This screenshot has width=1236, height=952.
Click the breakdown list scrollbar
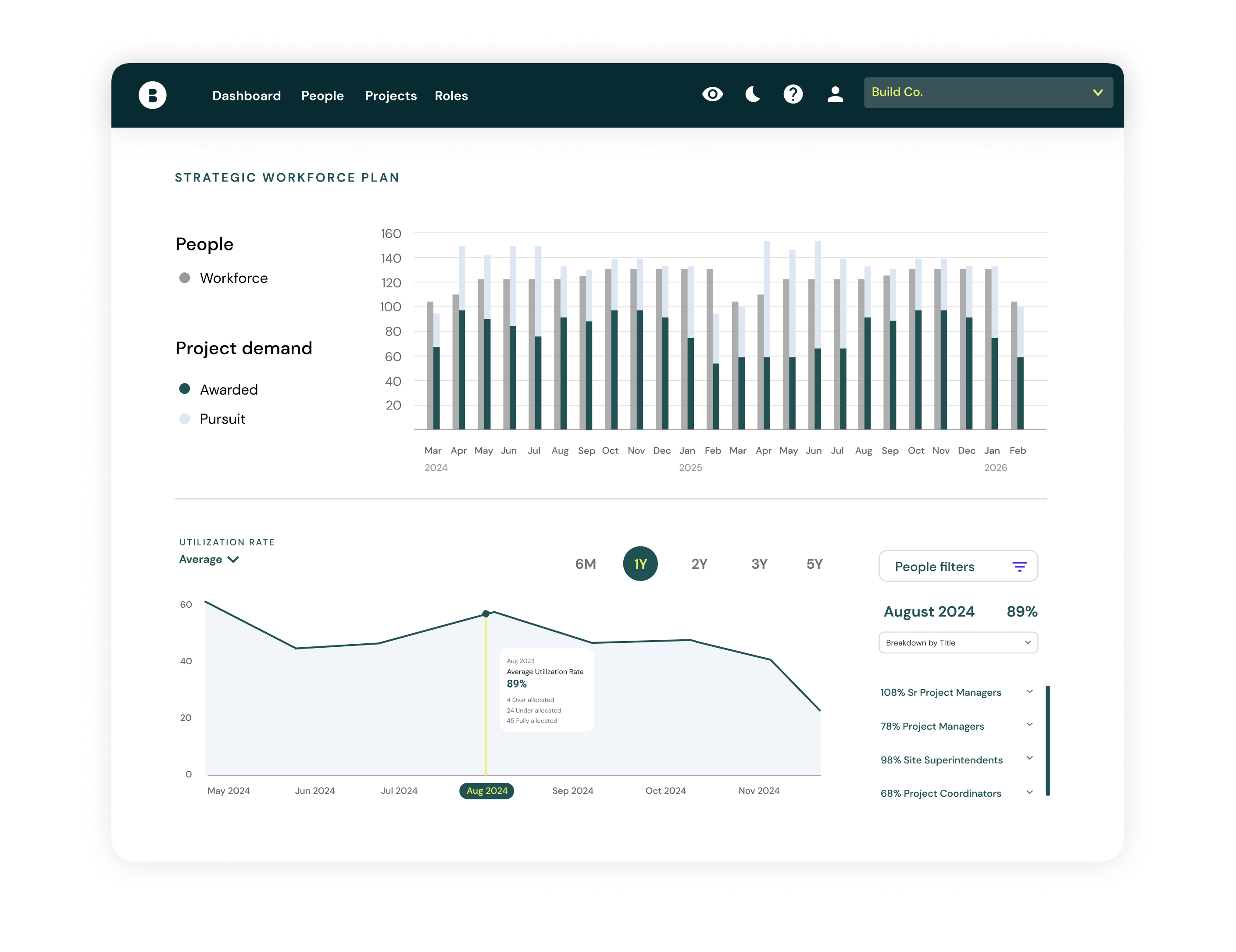pyautogui.click(x=1047, y=741)
